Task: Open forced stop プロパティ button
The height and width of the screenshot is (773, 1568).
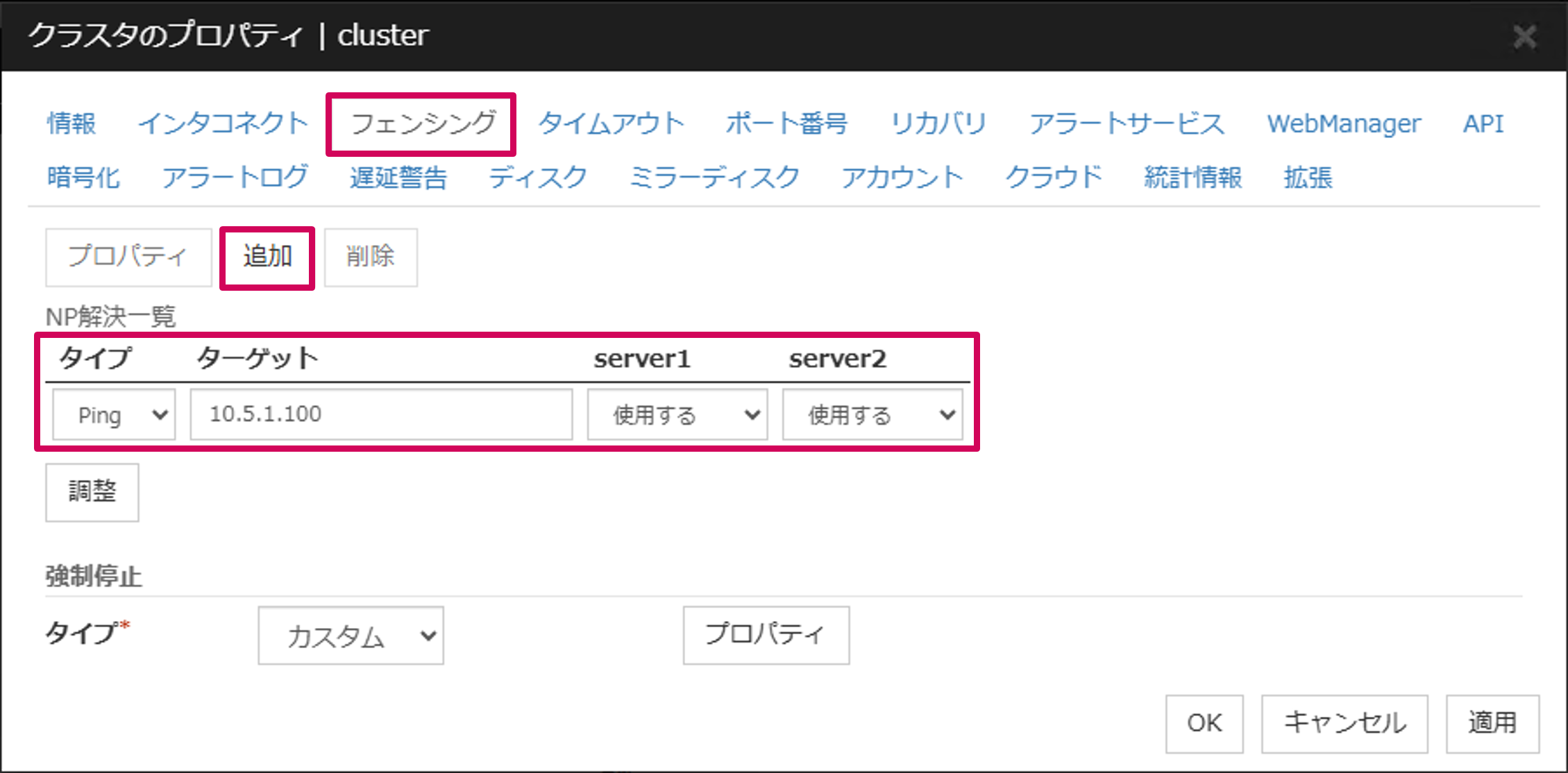Action: pos(766,635)
